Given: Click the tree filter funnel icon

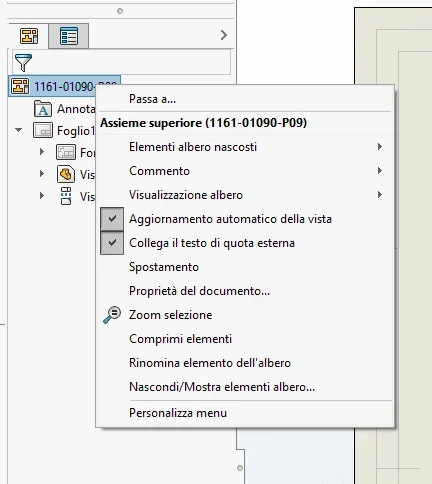Looking at the screenshot, I should pos(23,63).
